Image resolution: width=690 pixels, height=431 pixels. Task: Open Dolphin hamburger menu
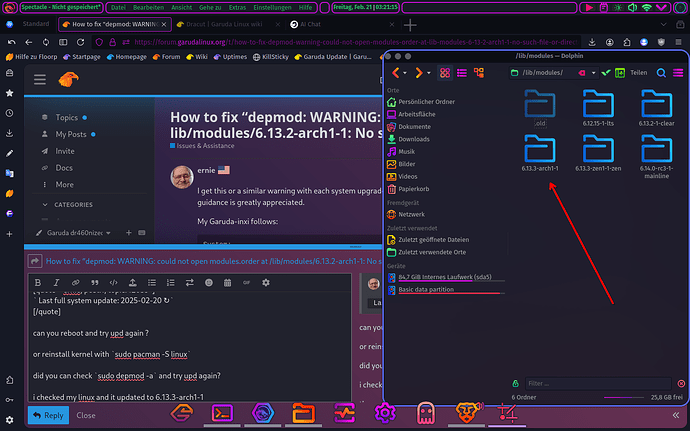click(678, 73)
